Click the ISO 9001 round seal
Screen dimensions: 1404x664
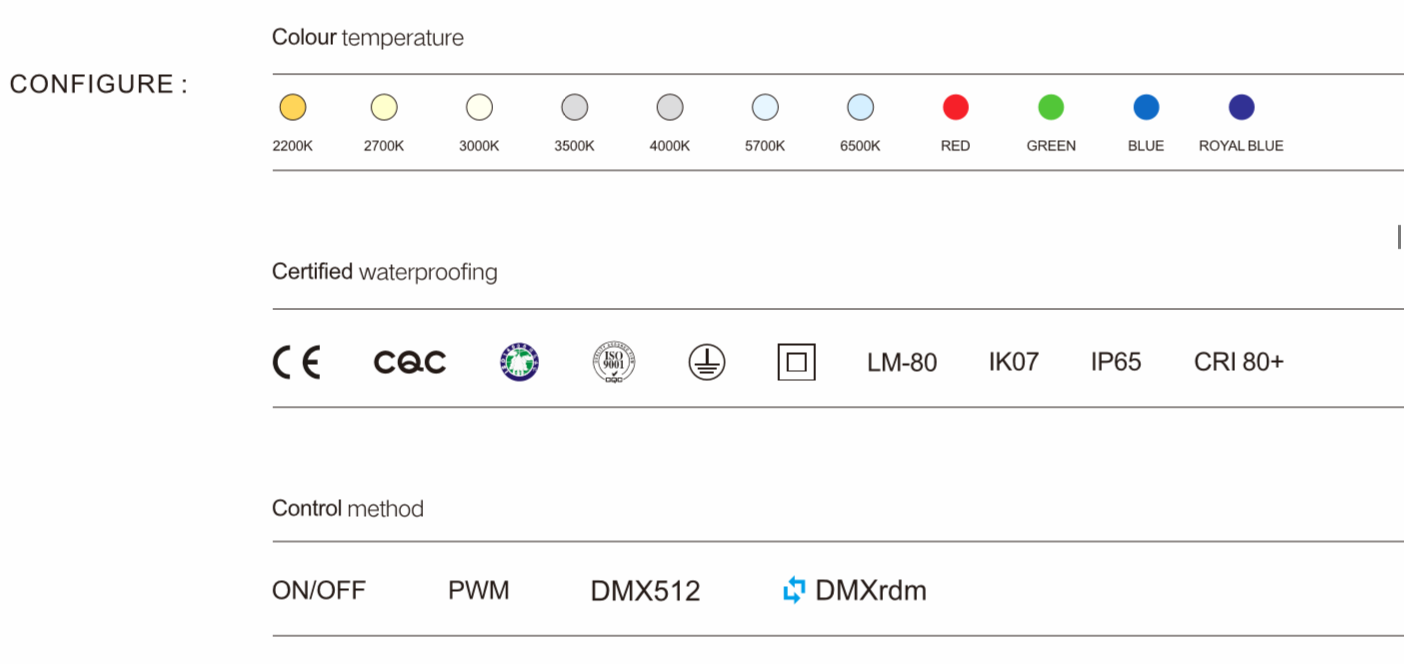pos(613,362)
